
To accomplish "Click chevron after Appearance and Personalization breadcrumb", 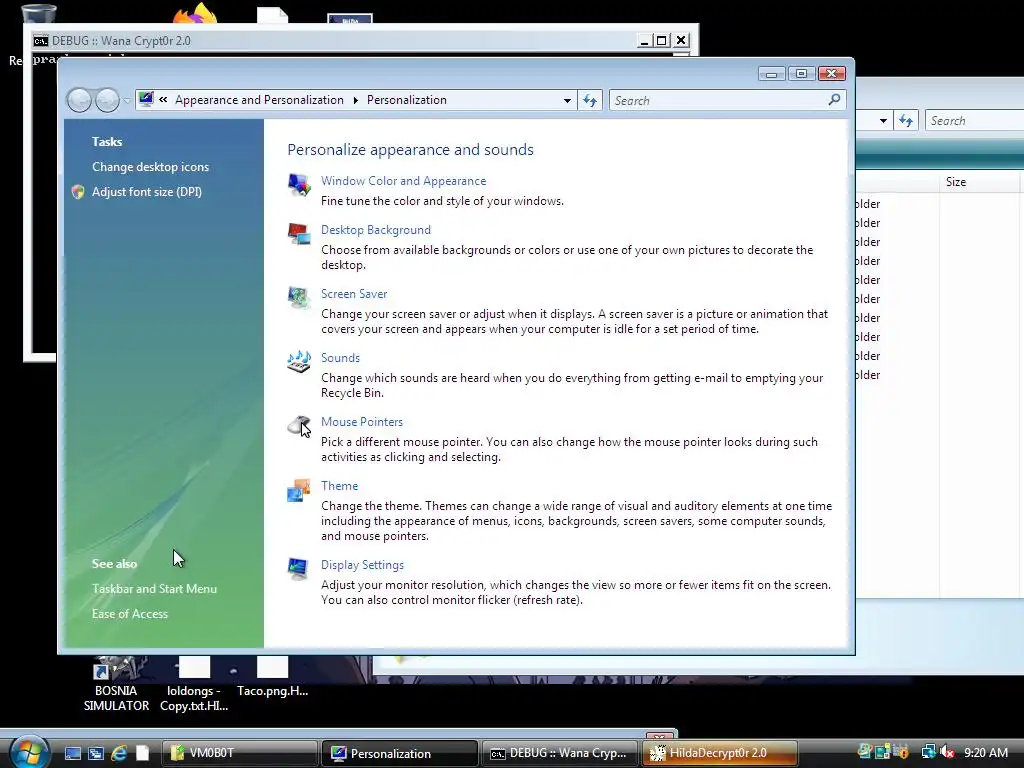I will point(355,100).
